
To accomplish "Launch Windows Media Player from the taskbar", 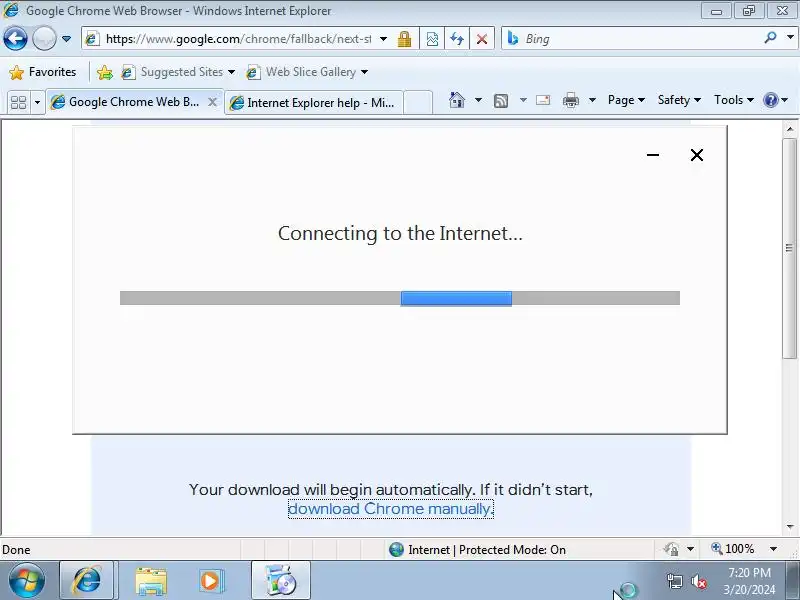I will [x=210, y=581].
